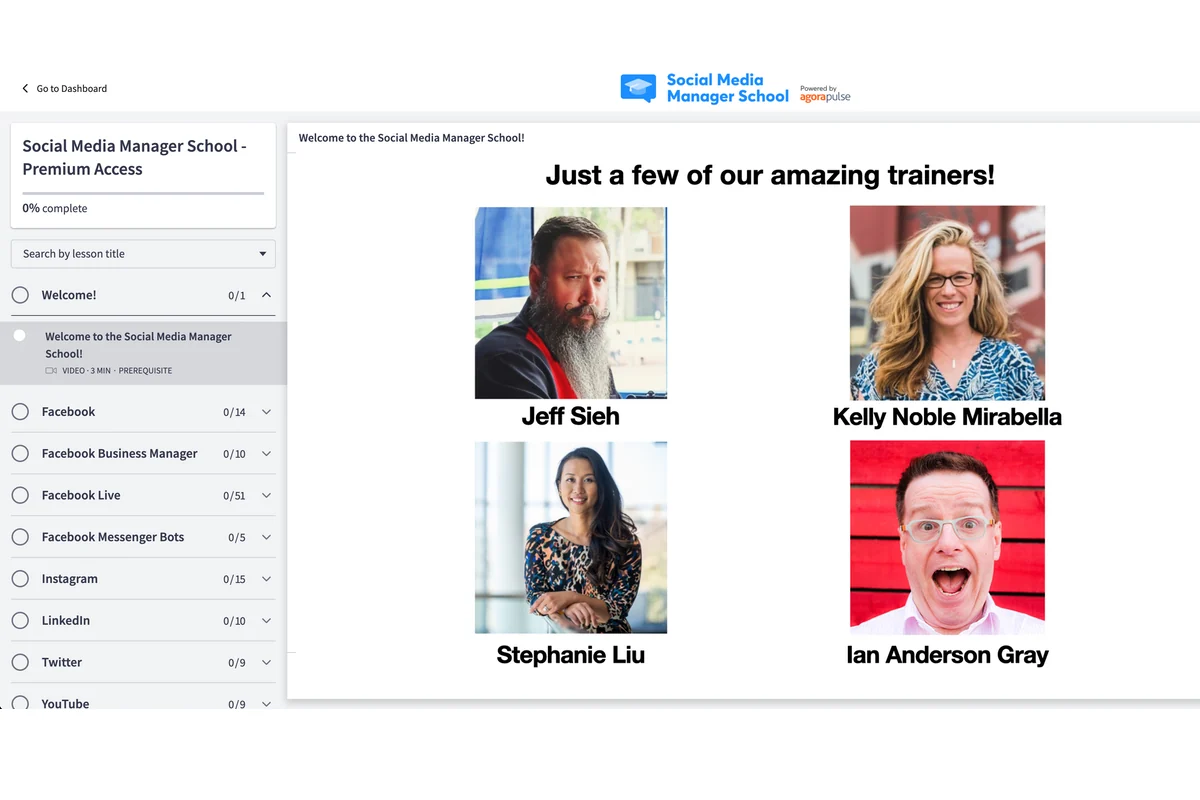The width and height of the screenshot is (1200, 800).
Task: Open the Welcome to the Social Media Manager School lesson
Action: pyautogui.click(x=138, y=345)
